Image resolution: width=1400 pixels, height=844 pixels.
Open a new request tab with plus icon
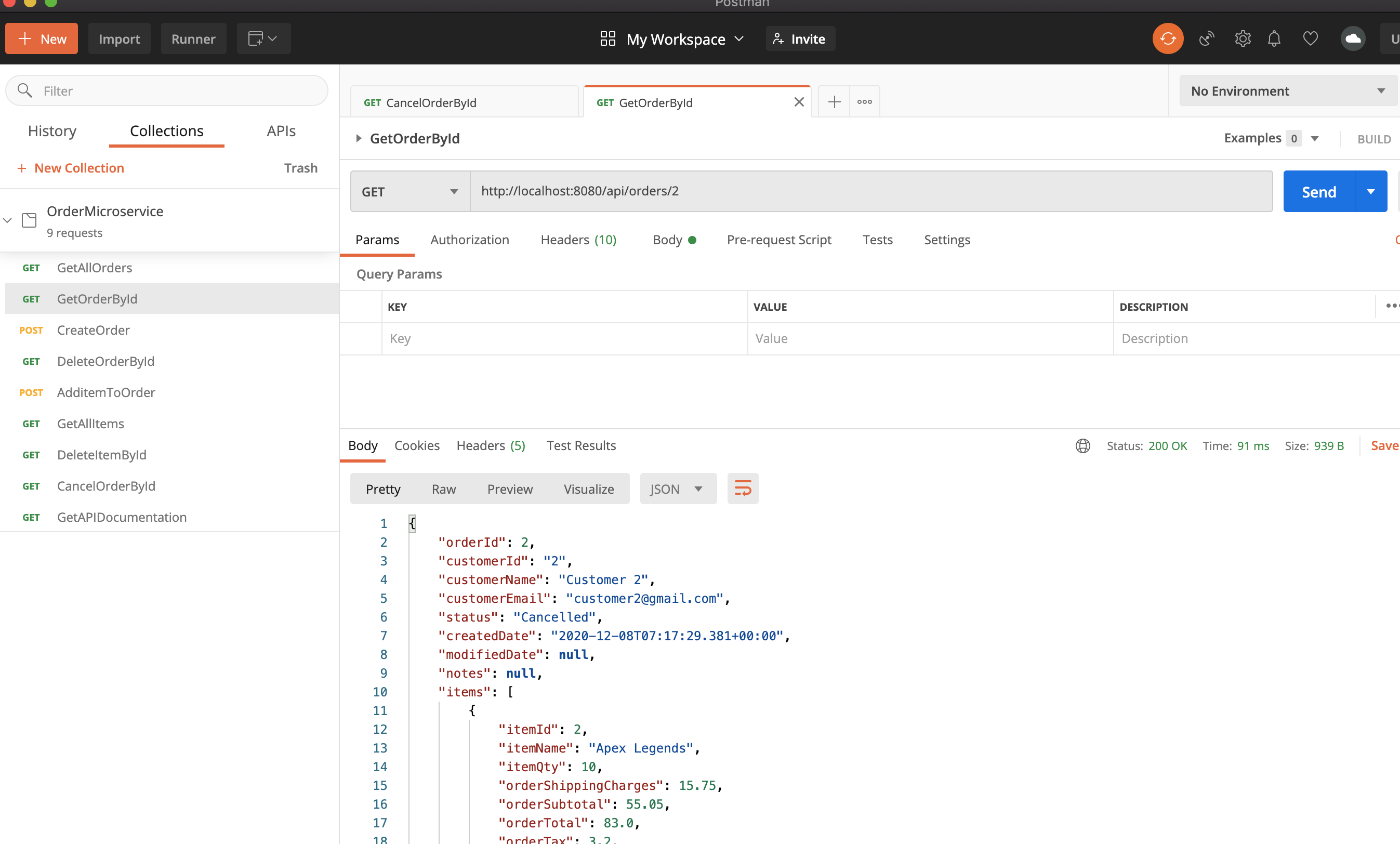tap(834, 102)
